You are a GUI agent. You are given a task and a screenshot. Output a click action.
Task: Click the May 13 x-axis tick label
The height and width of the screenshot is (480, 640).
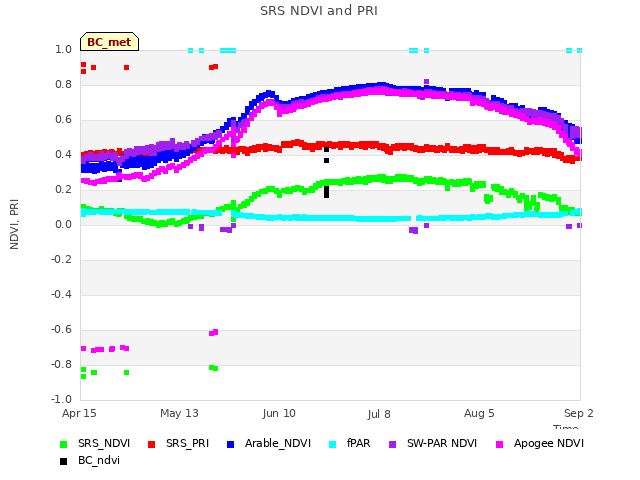tap(179, 413)
